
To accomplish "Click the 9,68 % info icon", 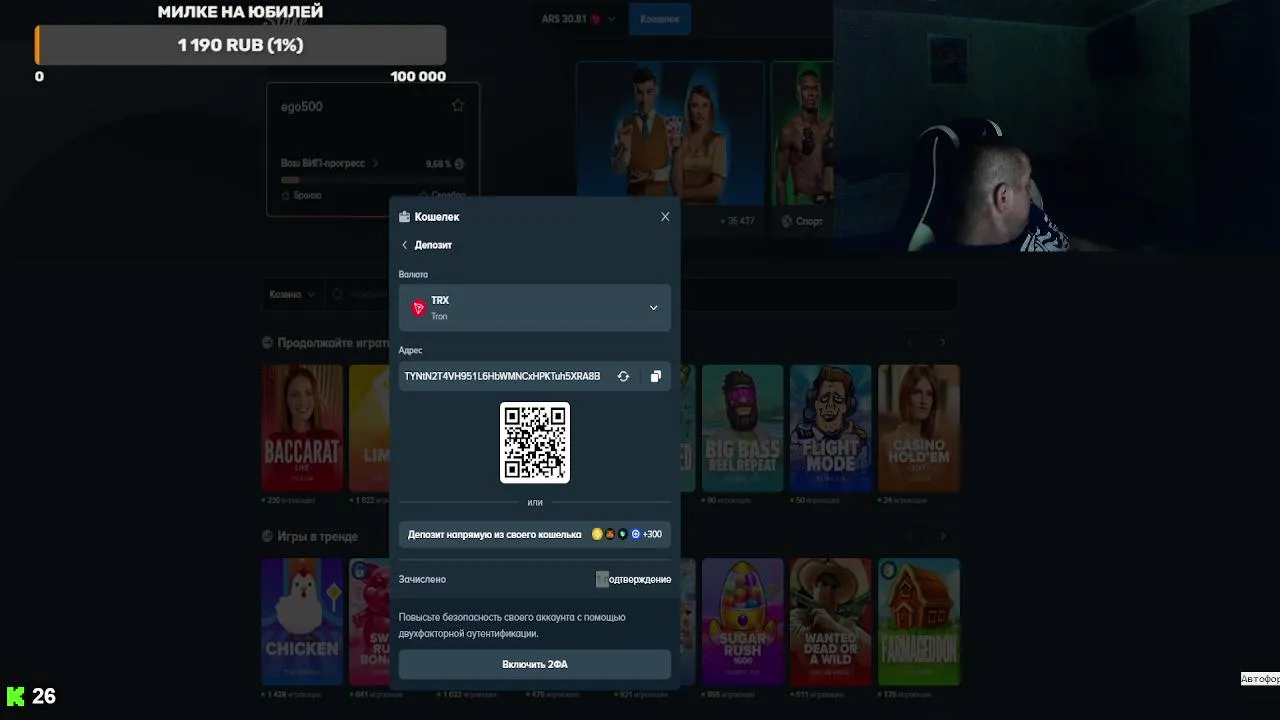I will (459, 164).
